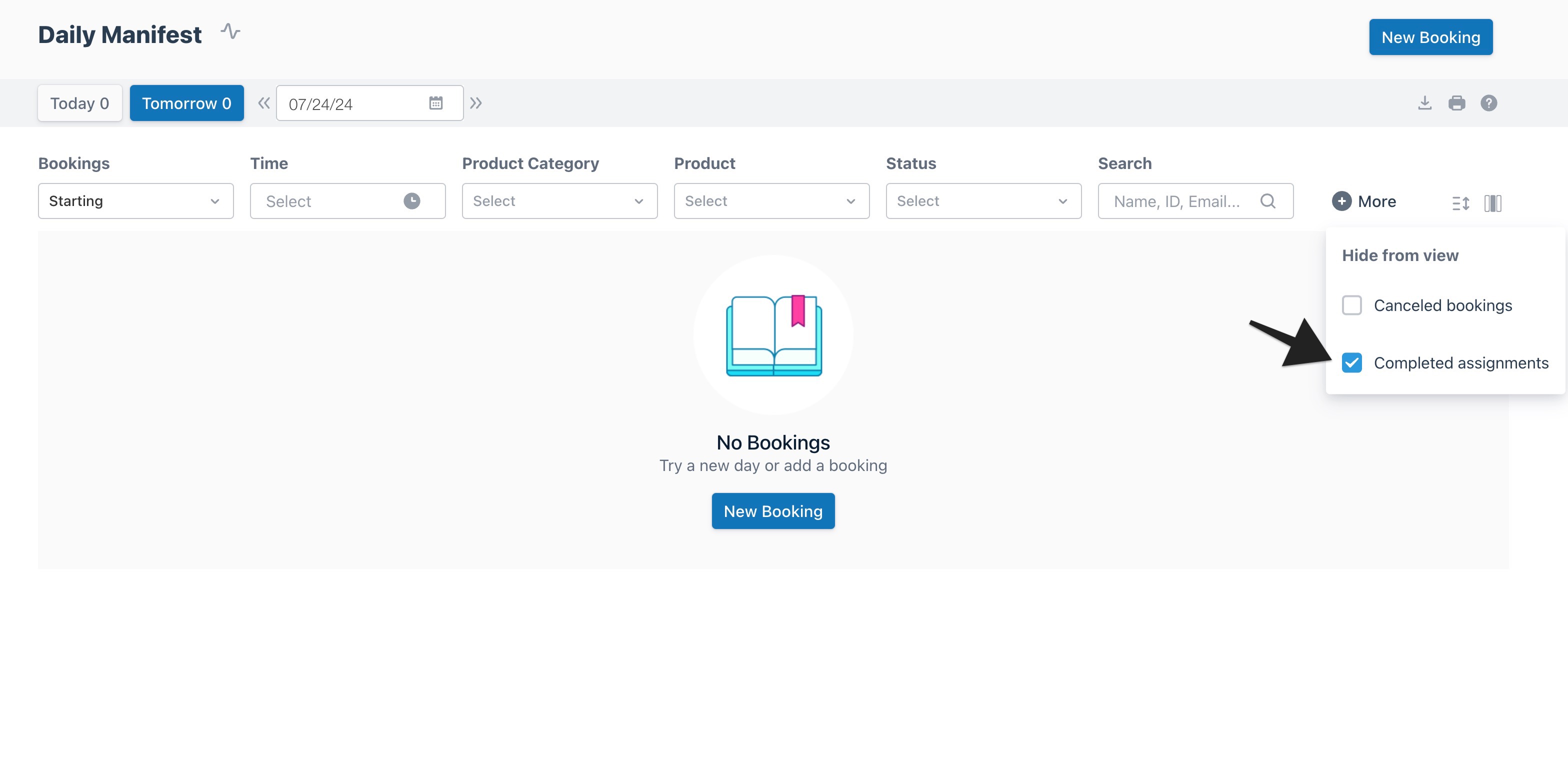Click the Product Category filter label

pyautogui.click(x=530, y=163)
